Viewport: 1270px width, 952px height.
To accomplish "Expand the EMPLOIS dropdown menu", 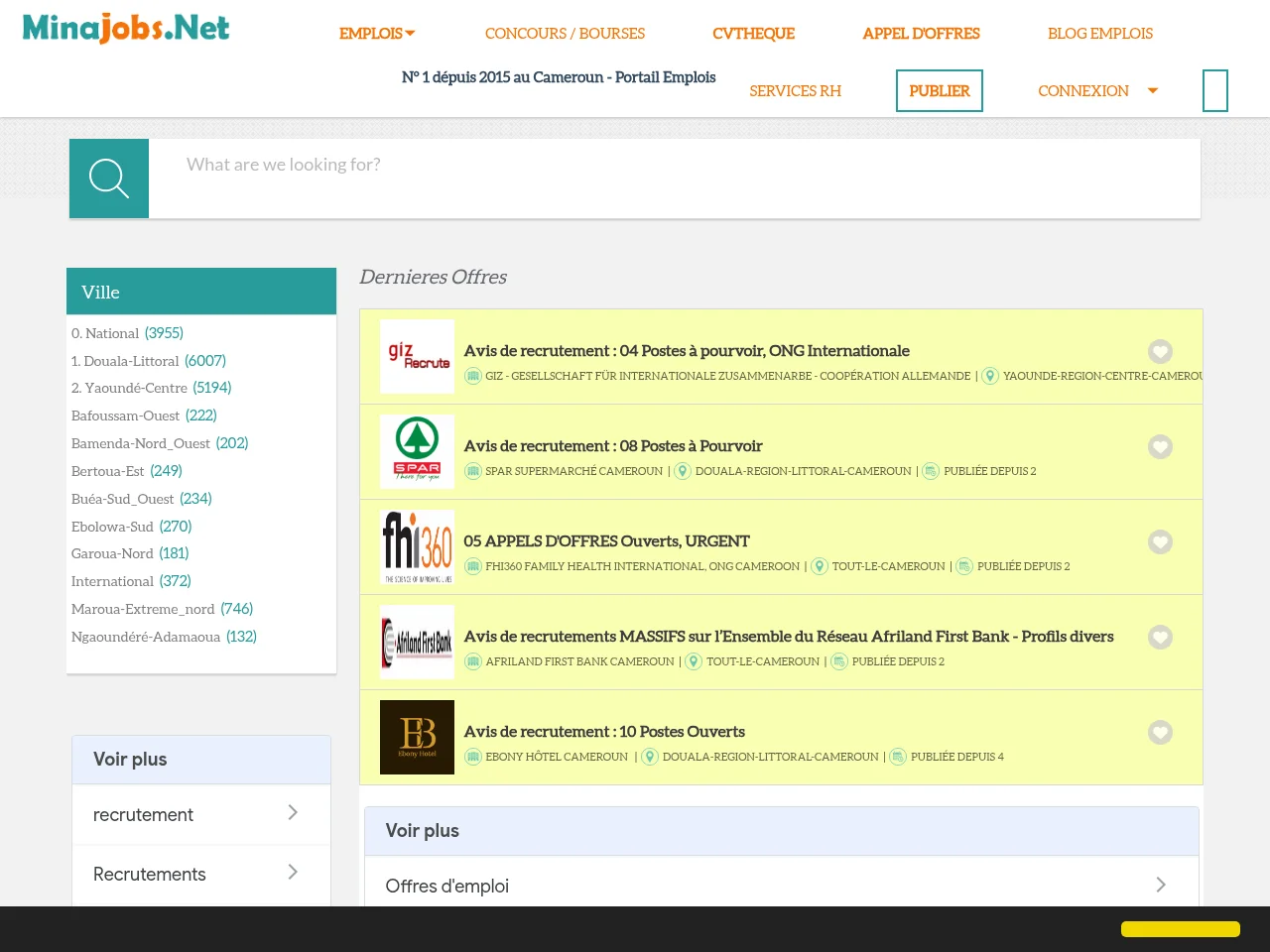I will [x=377, y=34].
